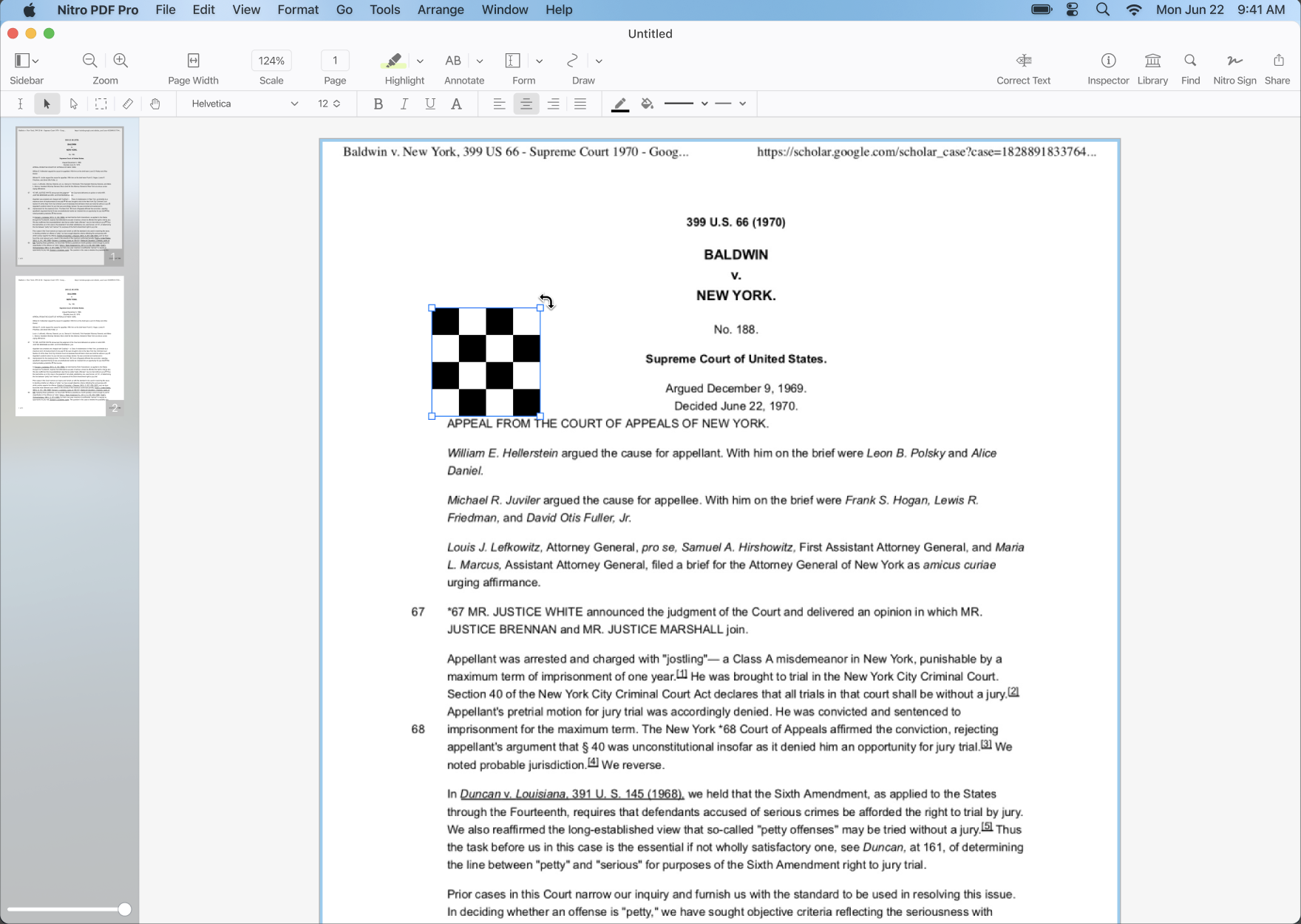Select the text editing I-beam tool
The image size is (1301, 924).
[20, 103]
